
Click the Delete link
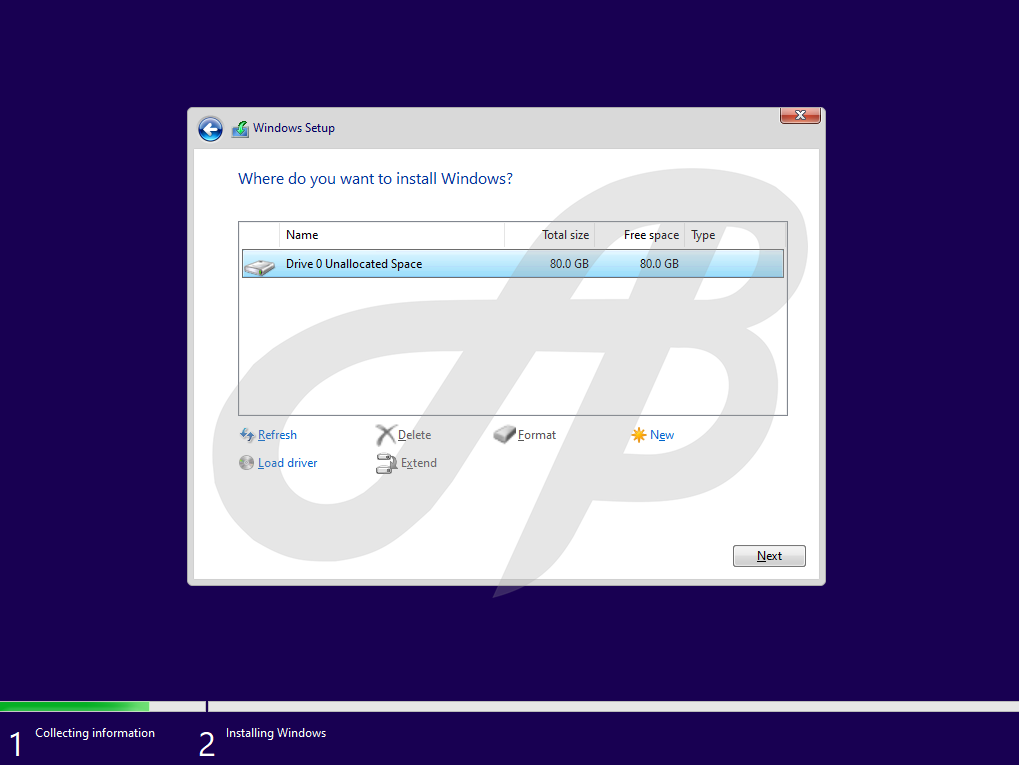[x=414, y=435]
